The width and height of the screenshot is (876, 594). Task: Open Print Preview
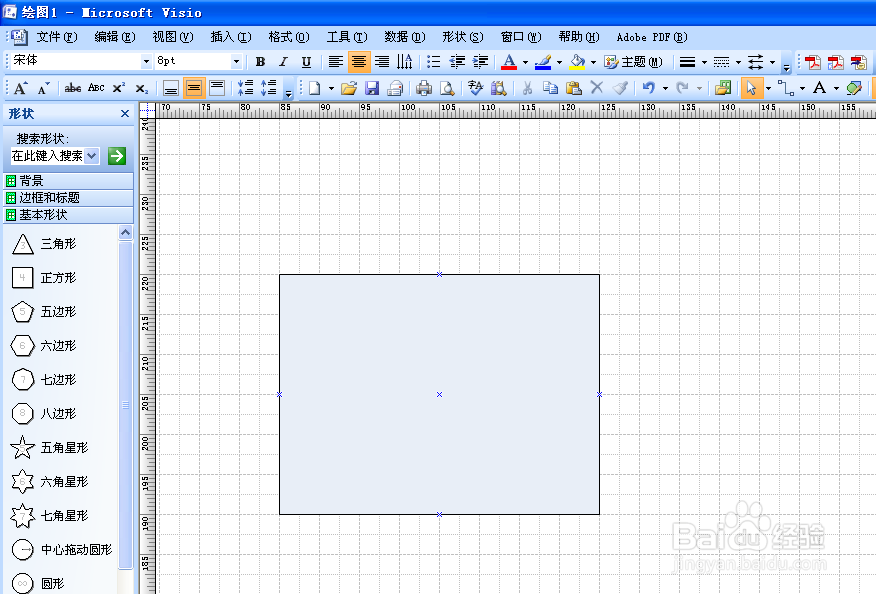coord(447,88)
